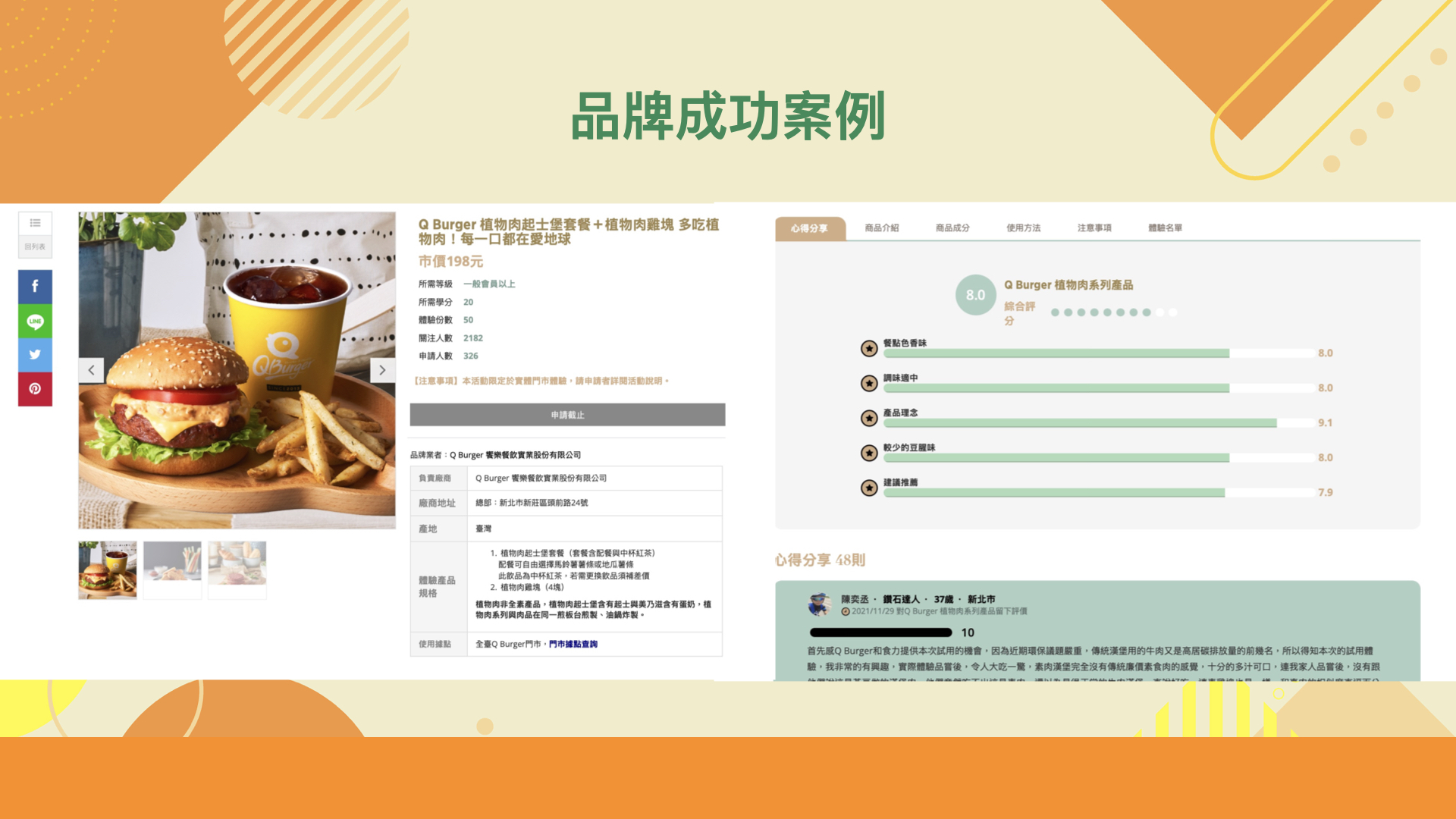Image resolution: width=1456 pixels, height=819 pixels.
Task: Go back to list via 回列表 icon
Action: pyautogui.click(x=35, y=234)
